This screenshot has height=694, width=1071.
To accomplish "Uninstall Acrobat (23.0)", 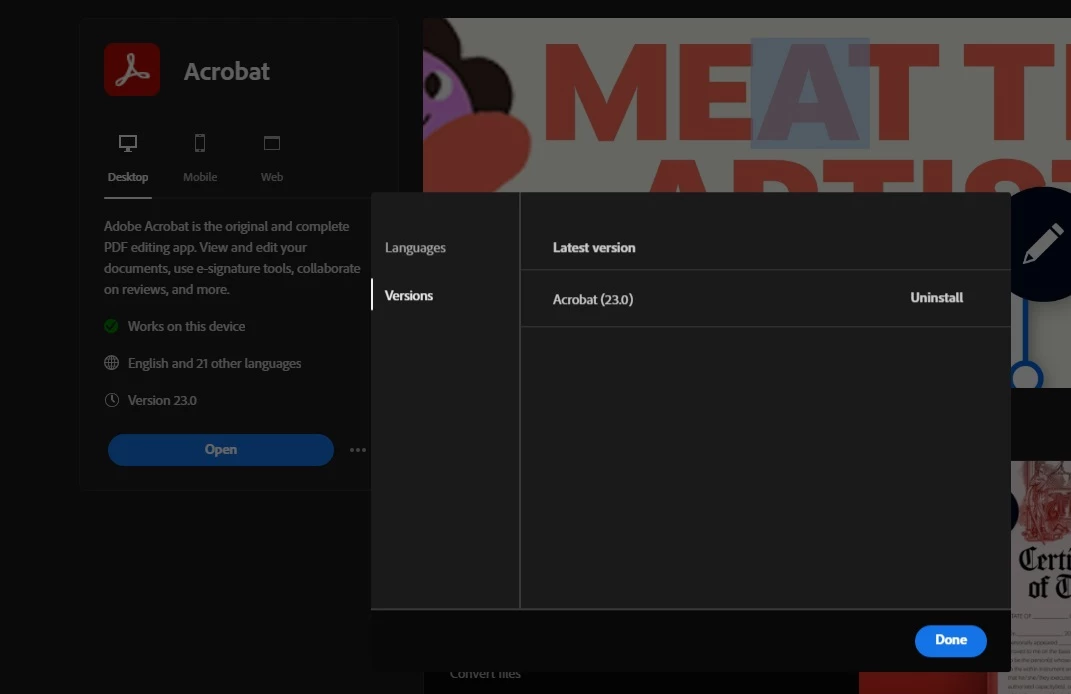I will (x=936, y=298).
